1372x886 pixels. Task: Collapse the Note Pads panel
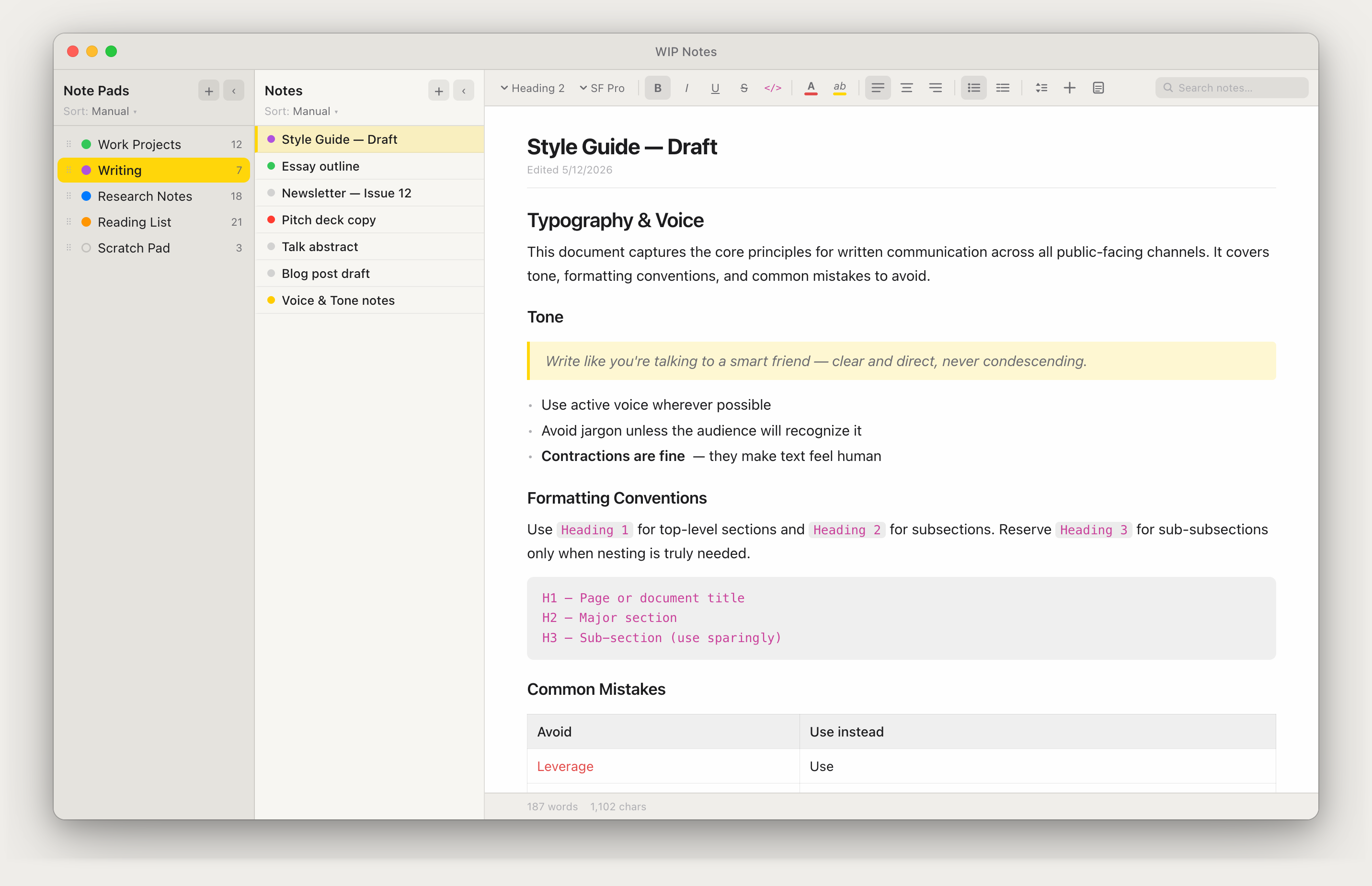[233, 91]
